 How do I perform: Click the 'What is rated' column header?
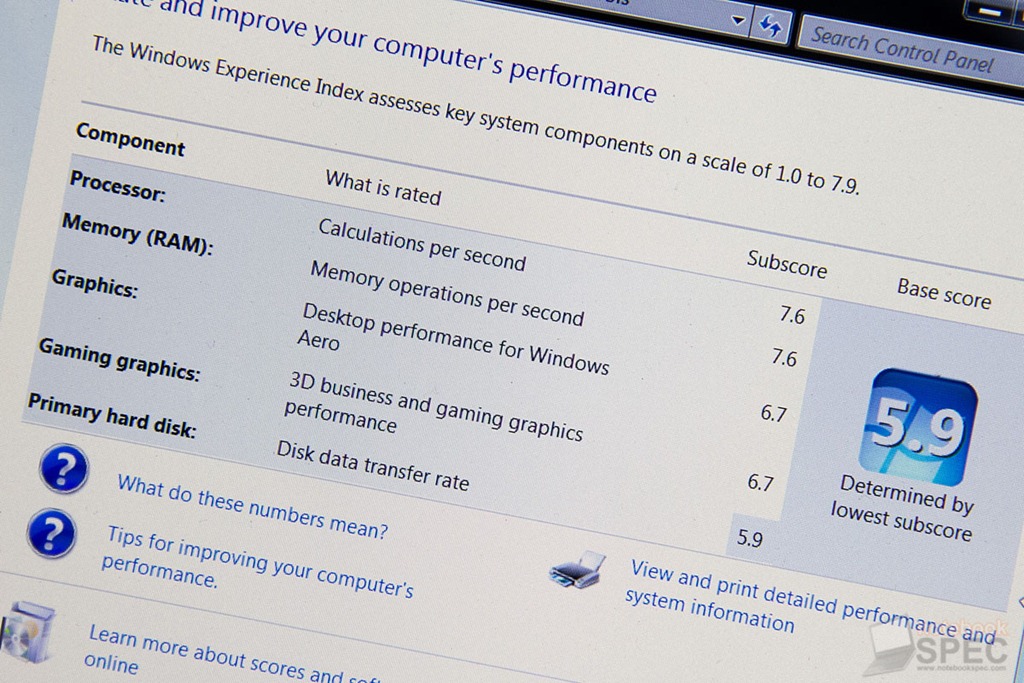click(x=383, y=188)
